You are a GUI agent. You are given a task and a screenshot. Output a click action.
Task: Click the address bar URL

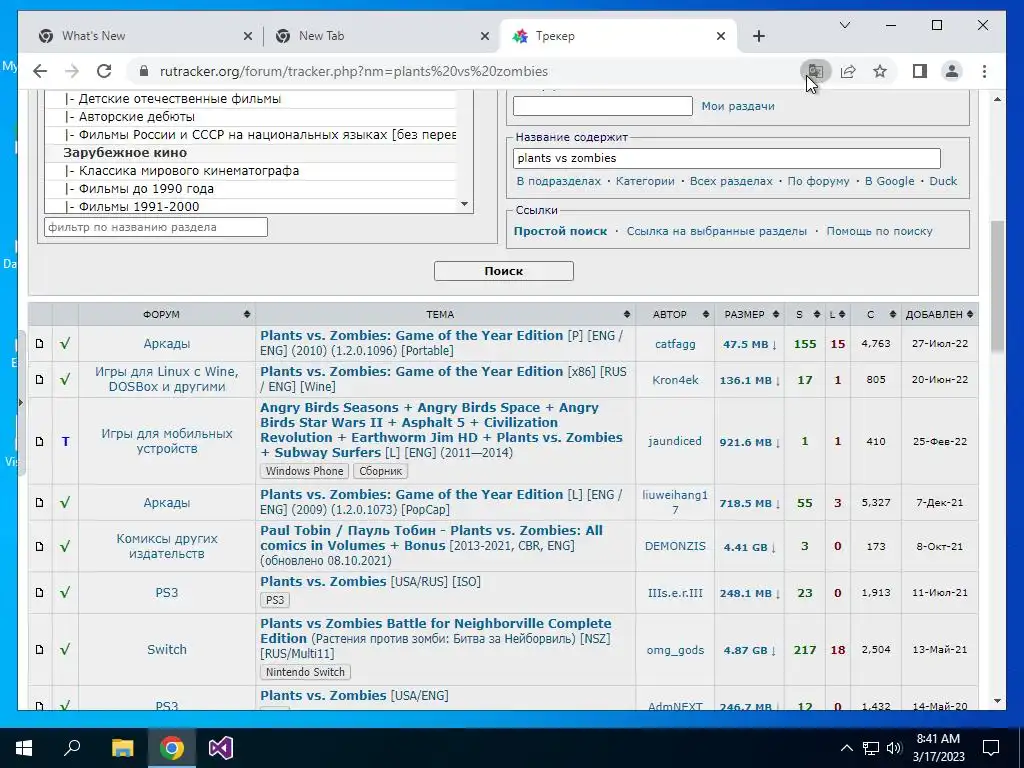point(353,71)
